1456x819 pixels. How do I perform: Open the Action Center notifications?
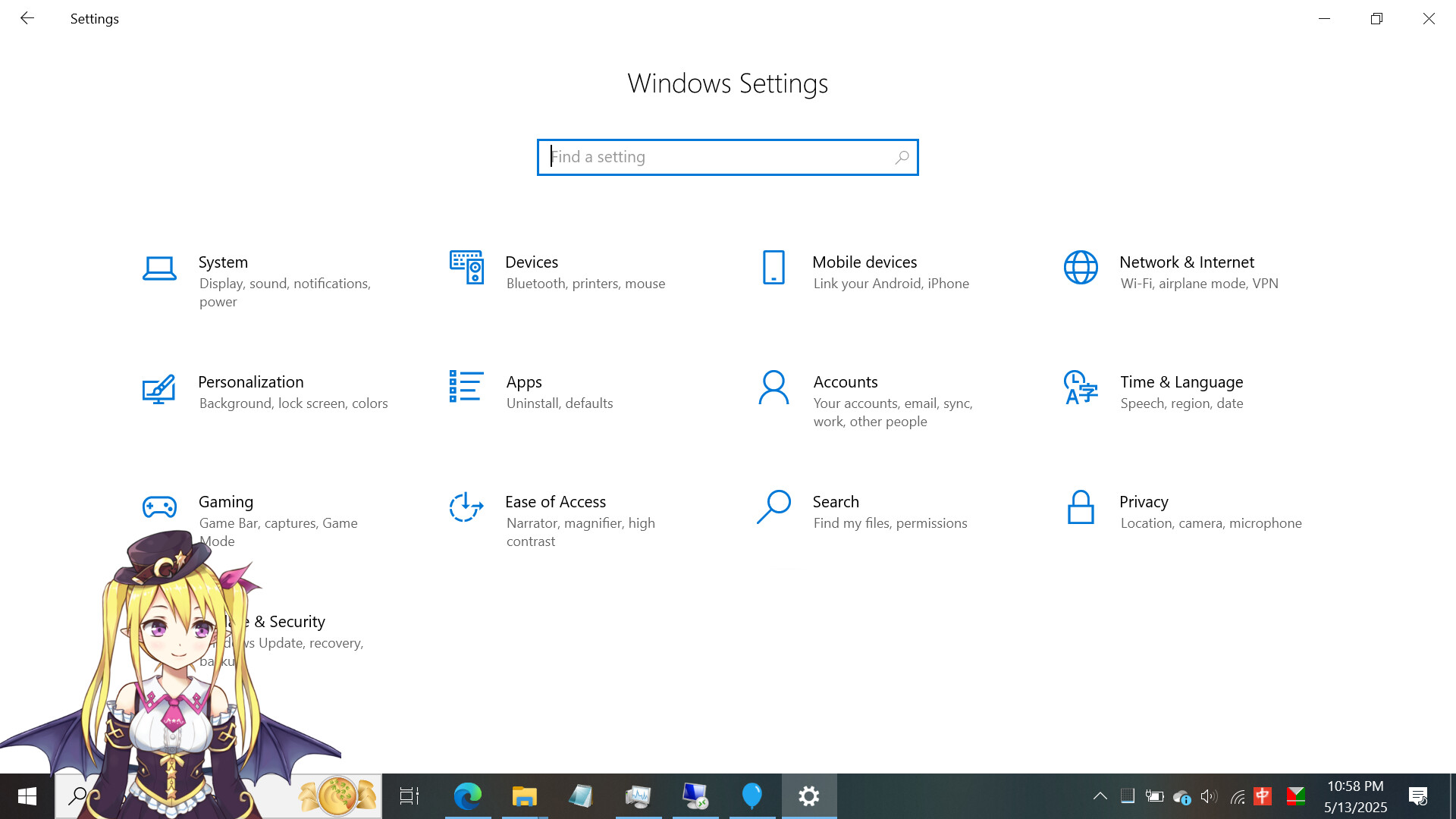(x=1418, y=796)
